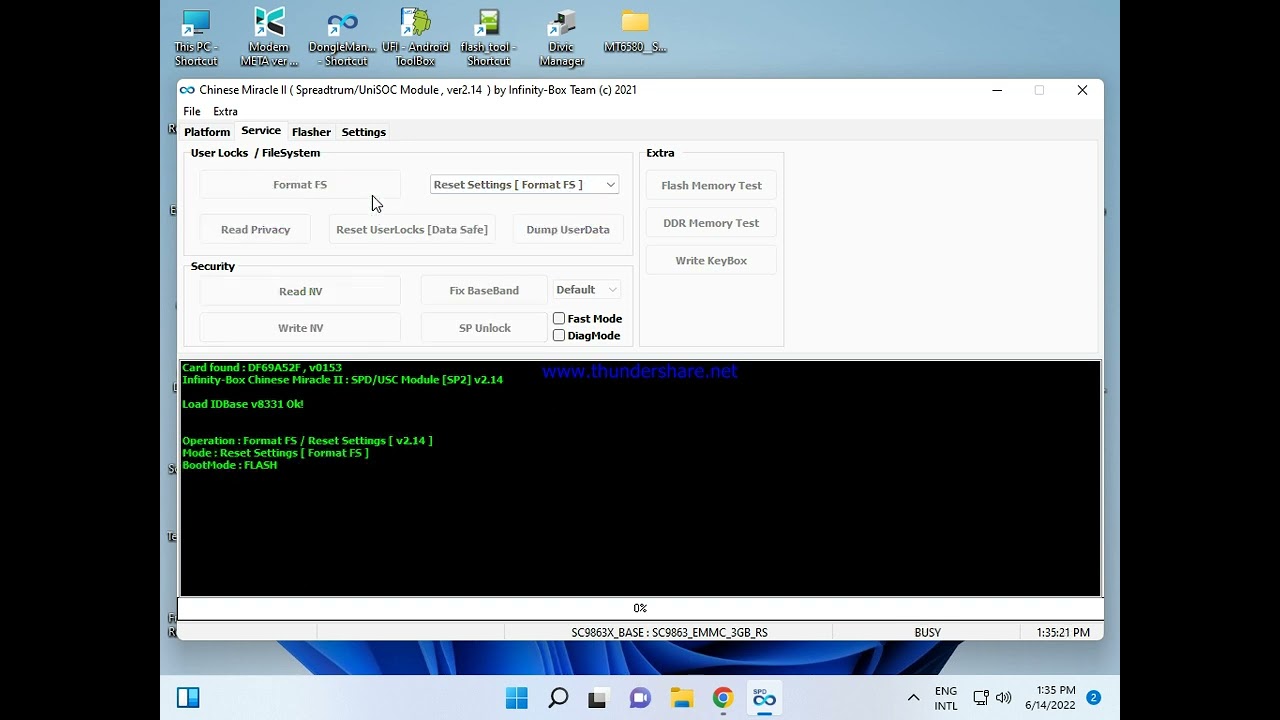The width and height of the screenshot is (1280, 720).
Task: Click 'BootMode : FLASH' log line
Action: click(230, 465)
